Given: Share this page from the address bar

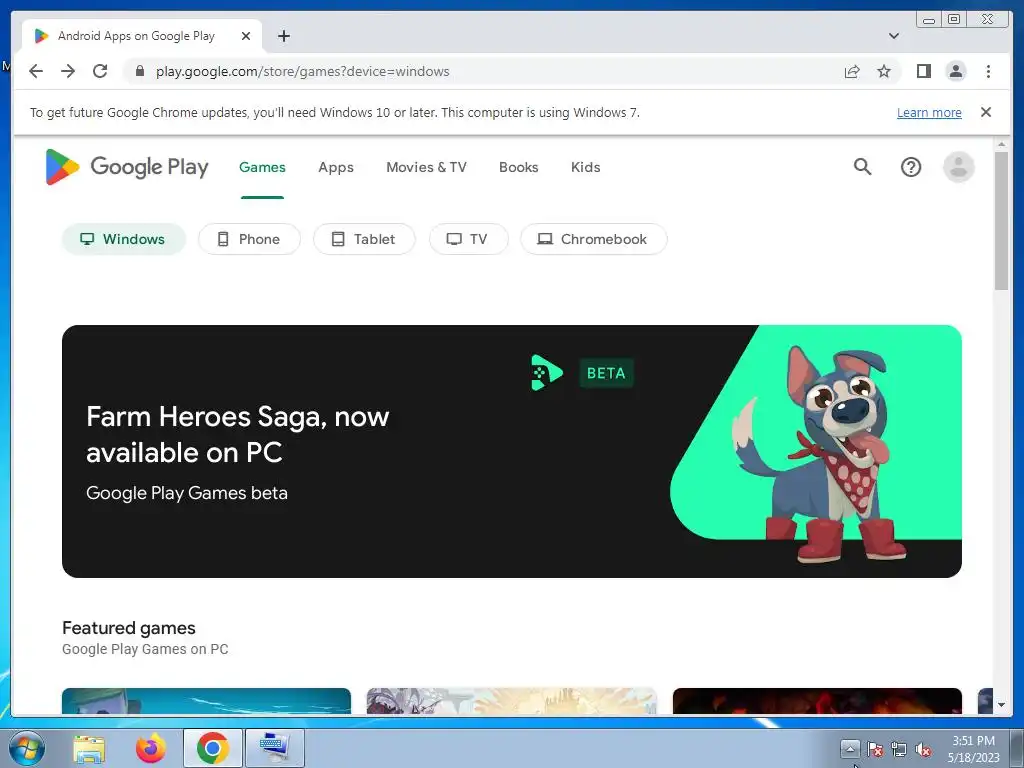Looking at the screenshot, I should tap(852, 71).
